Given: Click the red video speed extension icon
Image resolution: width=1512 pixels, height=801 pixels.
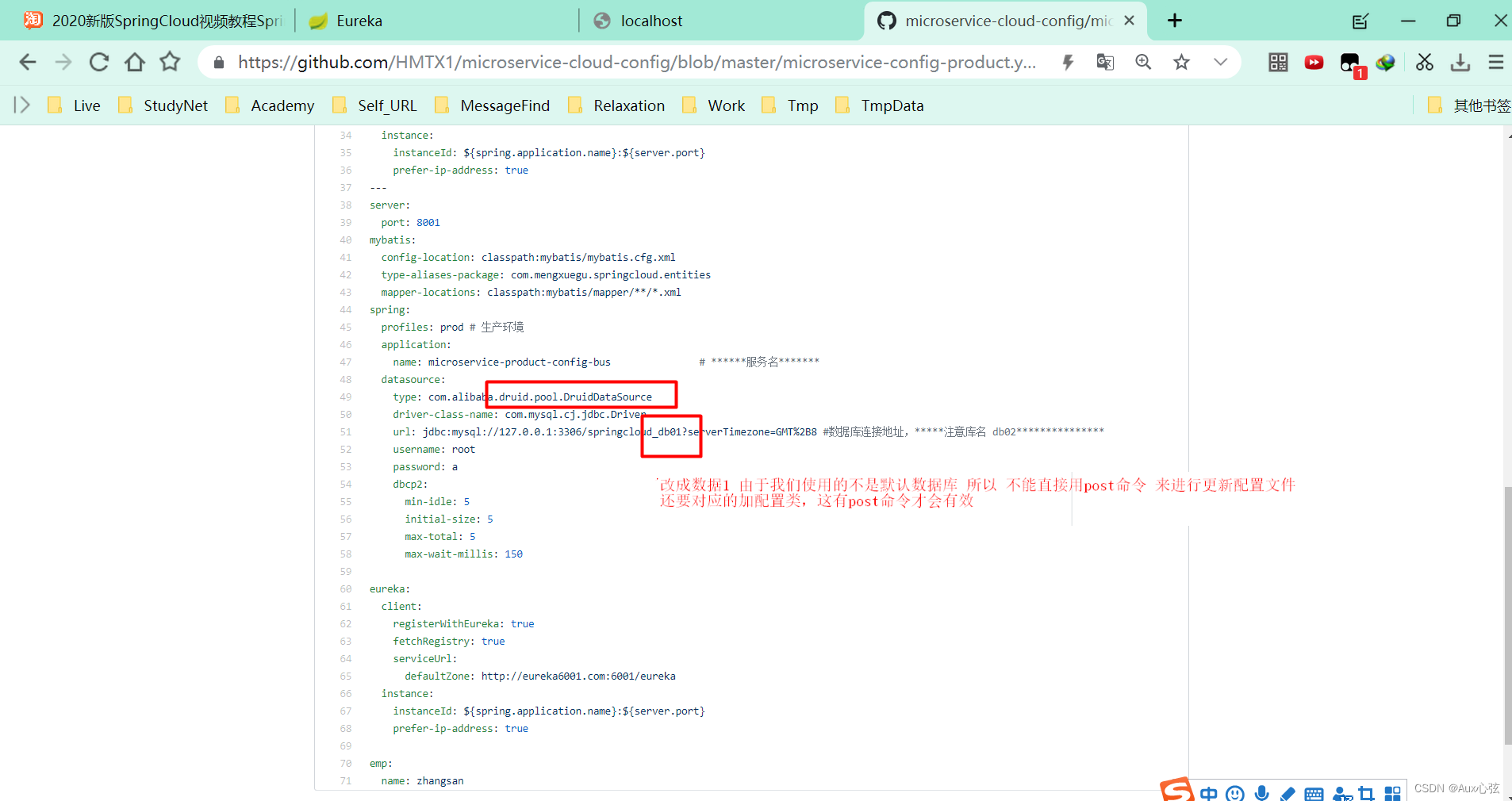Looking at the screenshot, I should (1314, 63).
